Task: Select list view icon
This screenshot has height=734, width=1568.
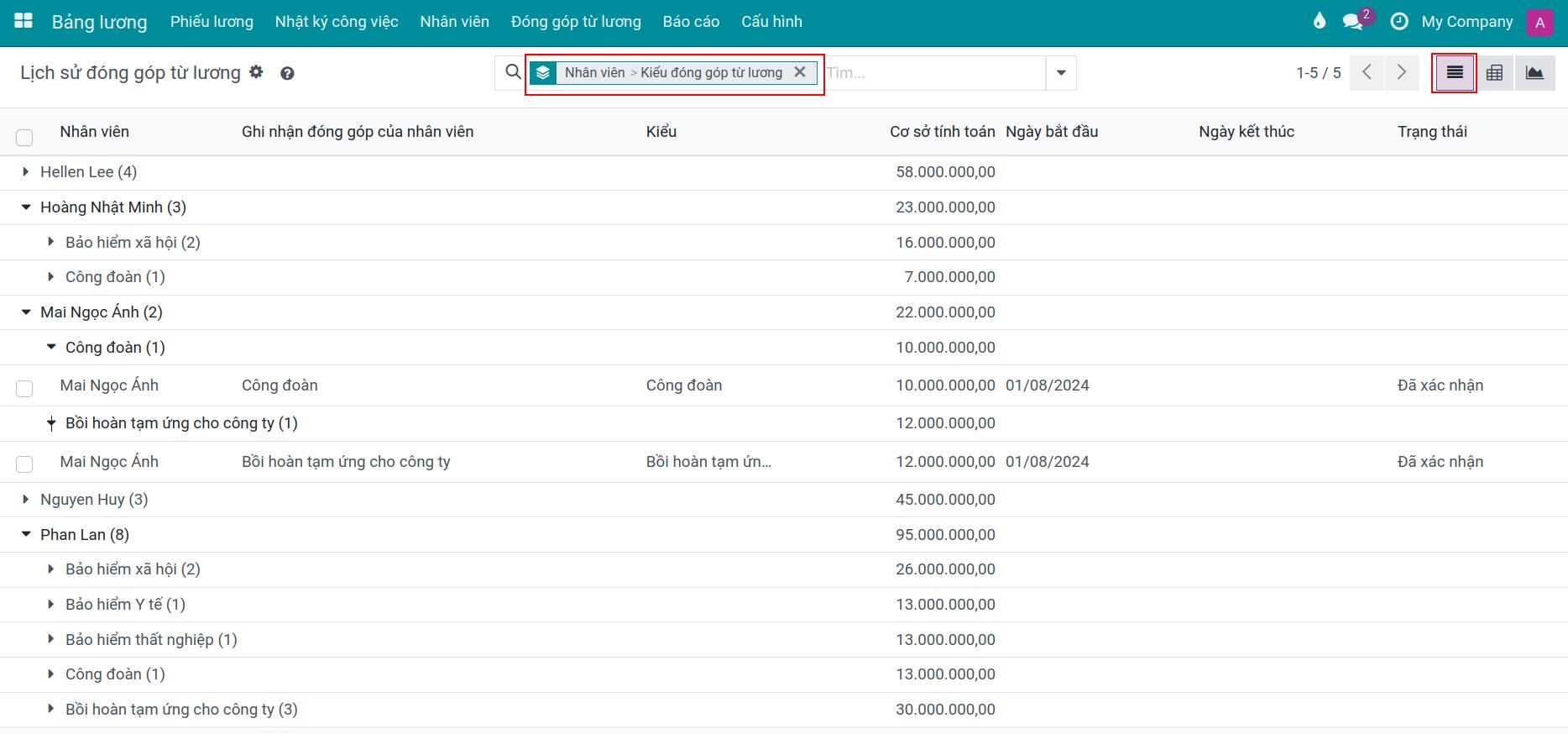Action: (x=1455, y=73)
